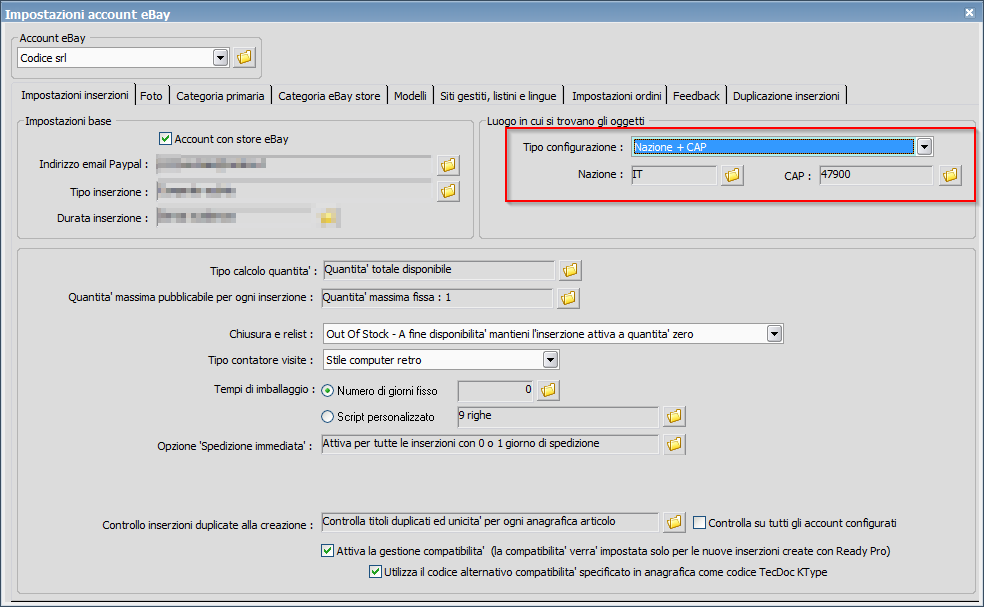
Task: Click folder icon beside Tipo inserzione
Action: coord(448,191)
